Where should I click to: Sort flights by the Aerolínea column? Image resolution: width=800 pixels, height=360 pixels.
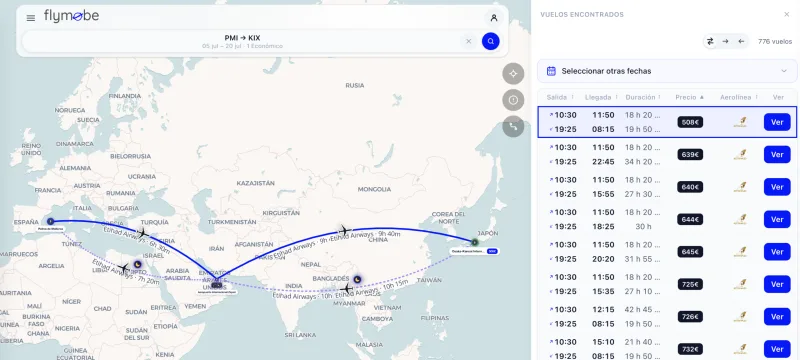[739, 97]
